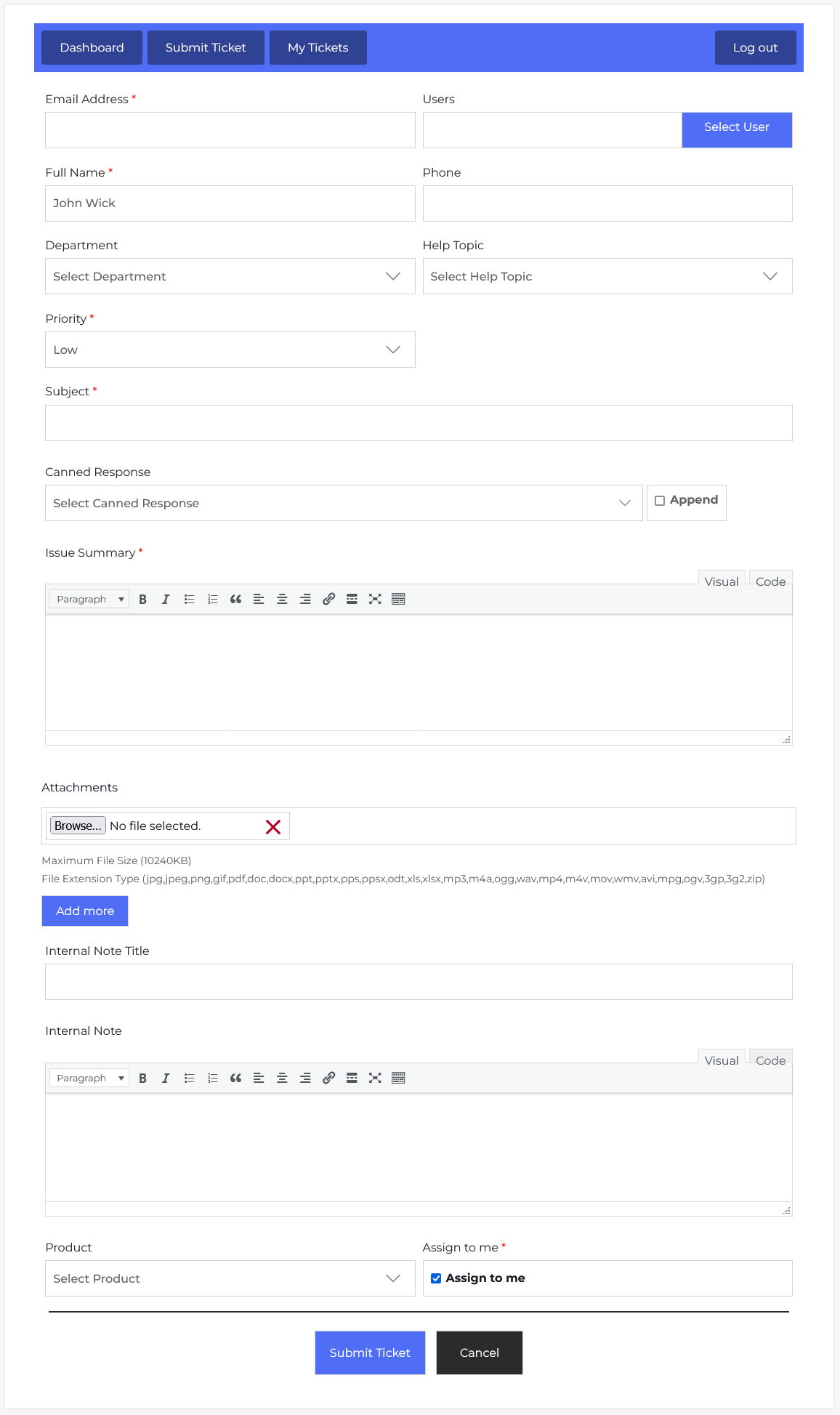This screenshot has height=1415, width=840.
Task: Click insert link icon in Issue Summary toolbar
Action: [328, 600]
